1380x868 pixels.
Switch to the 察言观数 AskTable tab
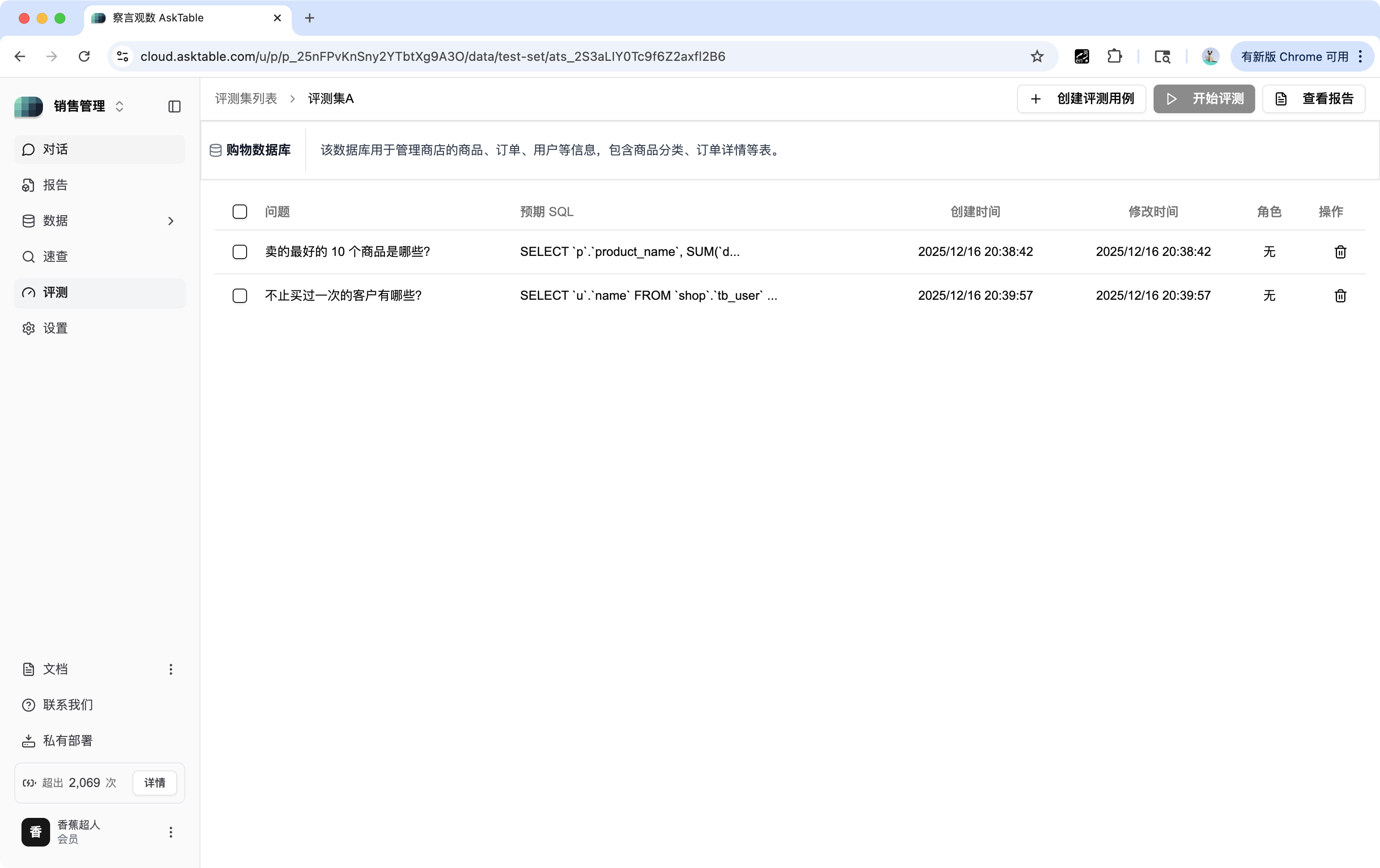coord(172,18)
